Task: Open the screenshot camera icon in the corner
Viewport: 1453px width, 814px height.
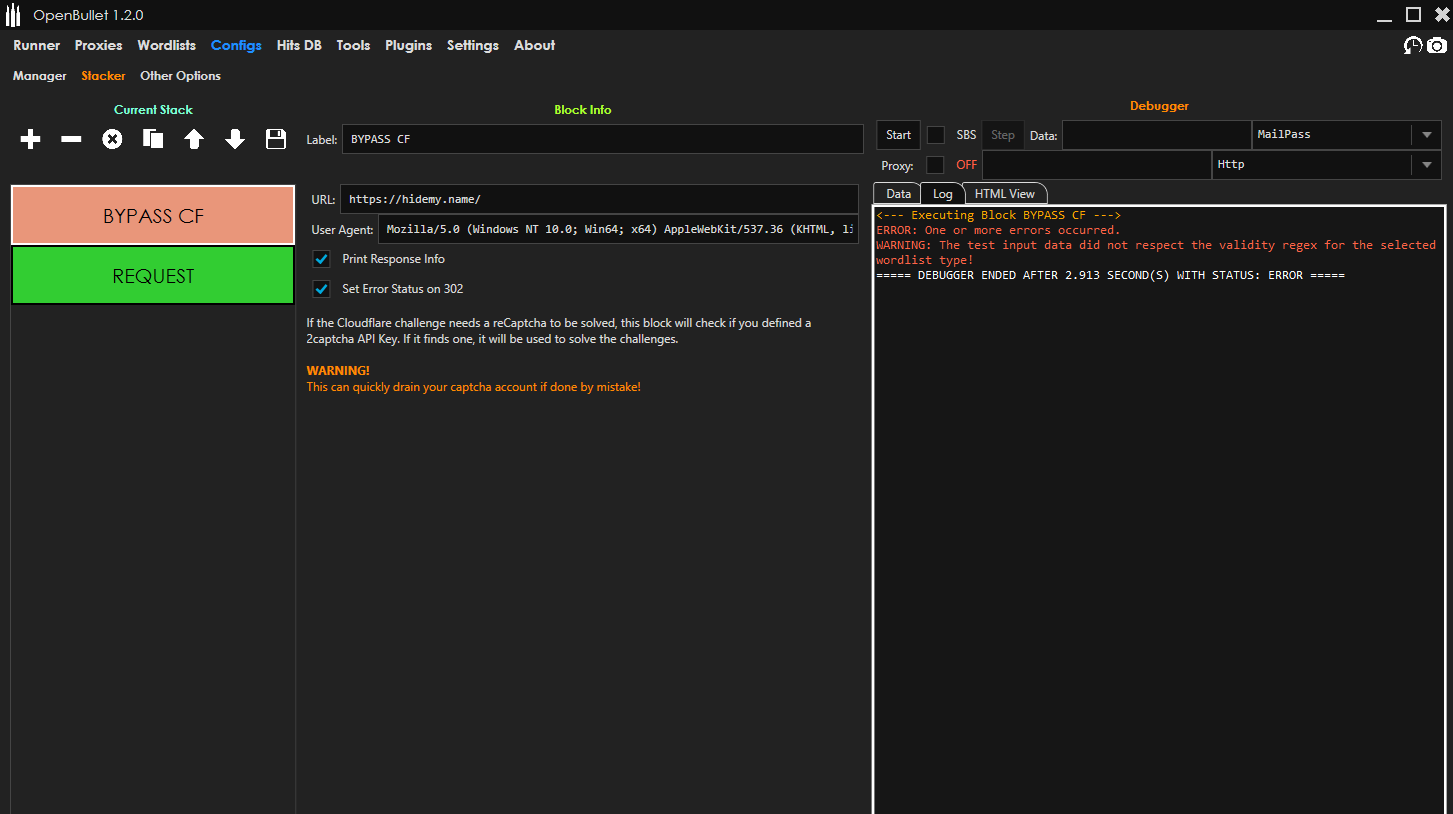Action: tap(1437, 45)
